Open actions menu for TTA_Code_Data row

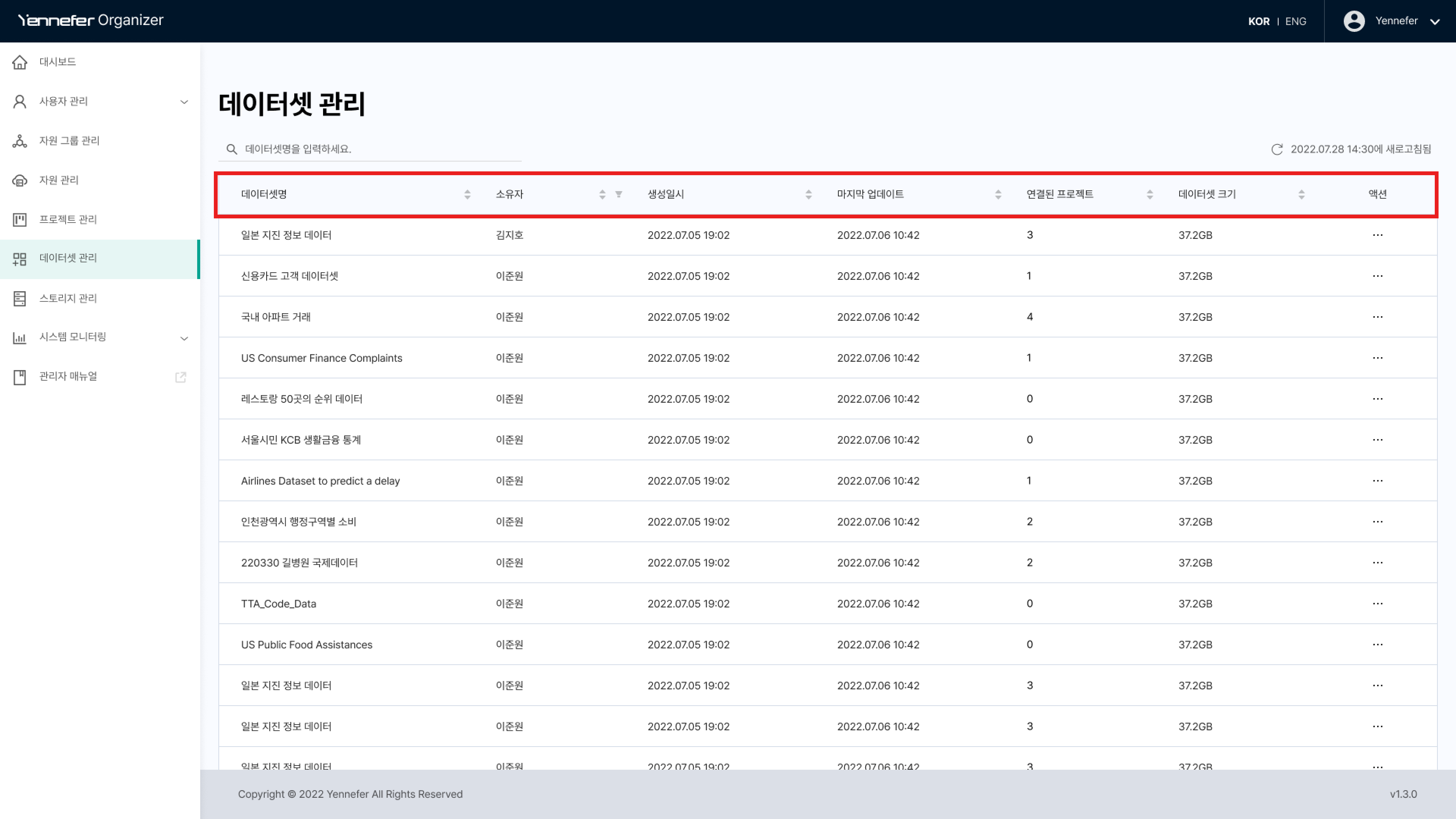(1378, 604)
